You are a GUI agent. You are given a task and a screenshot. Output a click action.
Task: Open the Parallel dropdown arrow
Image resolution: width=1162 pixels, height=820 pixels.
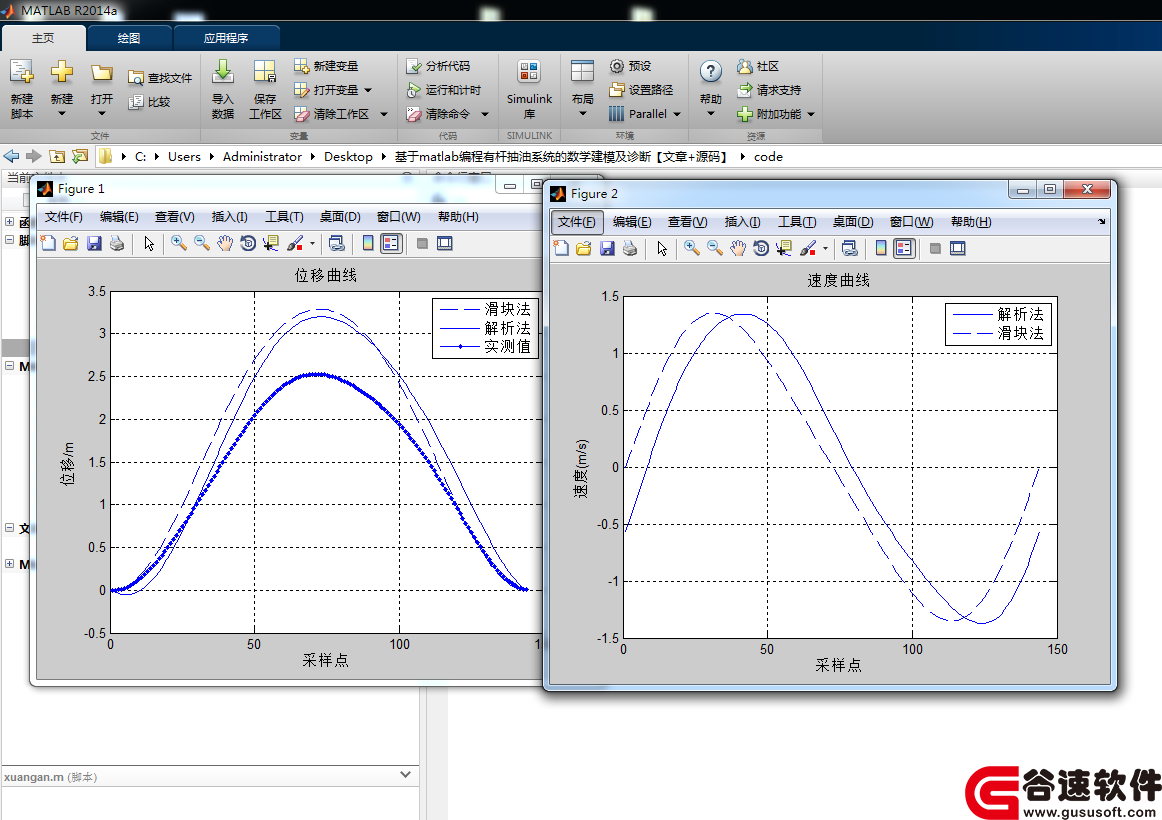(x=677, y=114)
